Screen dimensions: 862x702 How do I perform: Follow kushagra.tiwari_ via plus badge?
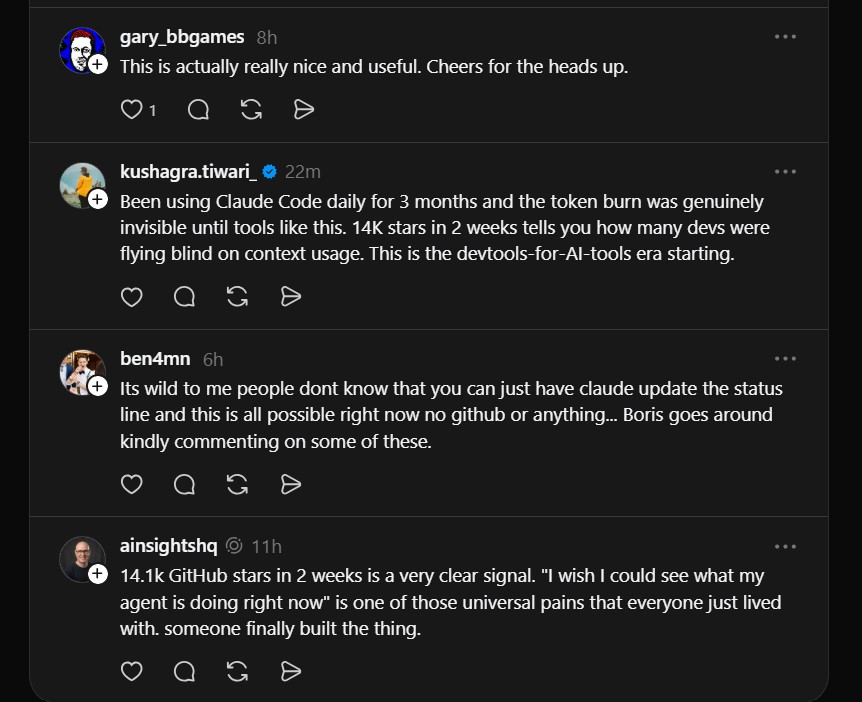coord(98,199)
